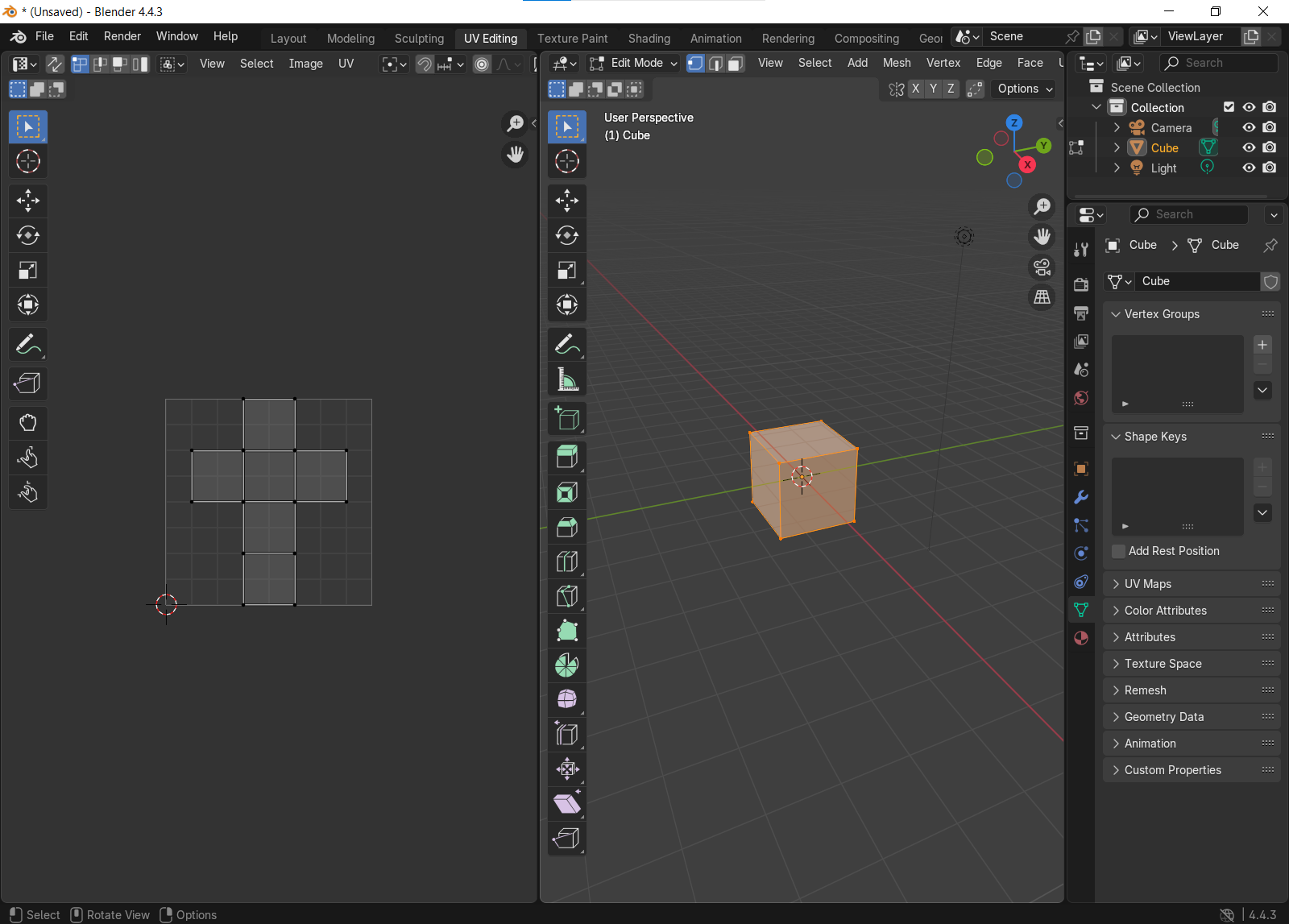Add a new vertex group
The height and width of the screenshot is (924, 1289).
point(1262,345)
